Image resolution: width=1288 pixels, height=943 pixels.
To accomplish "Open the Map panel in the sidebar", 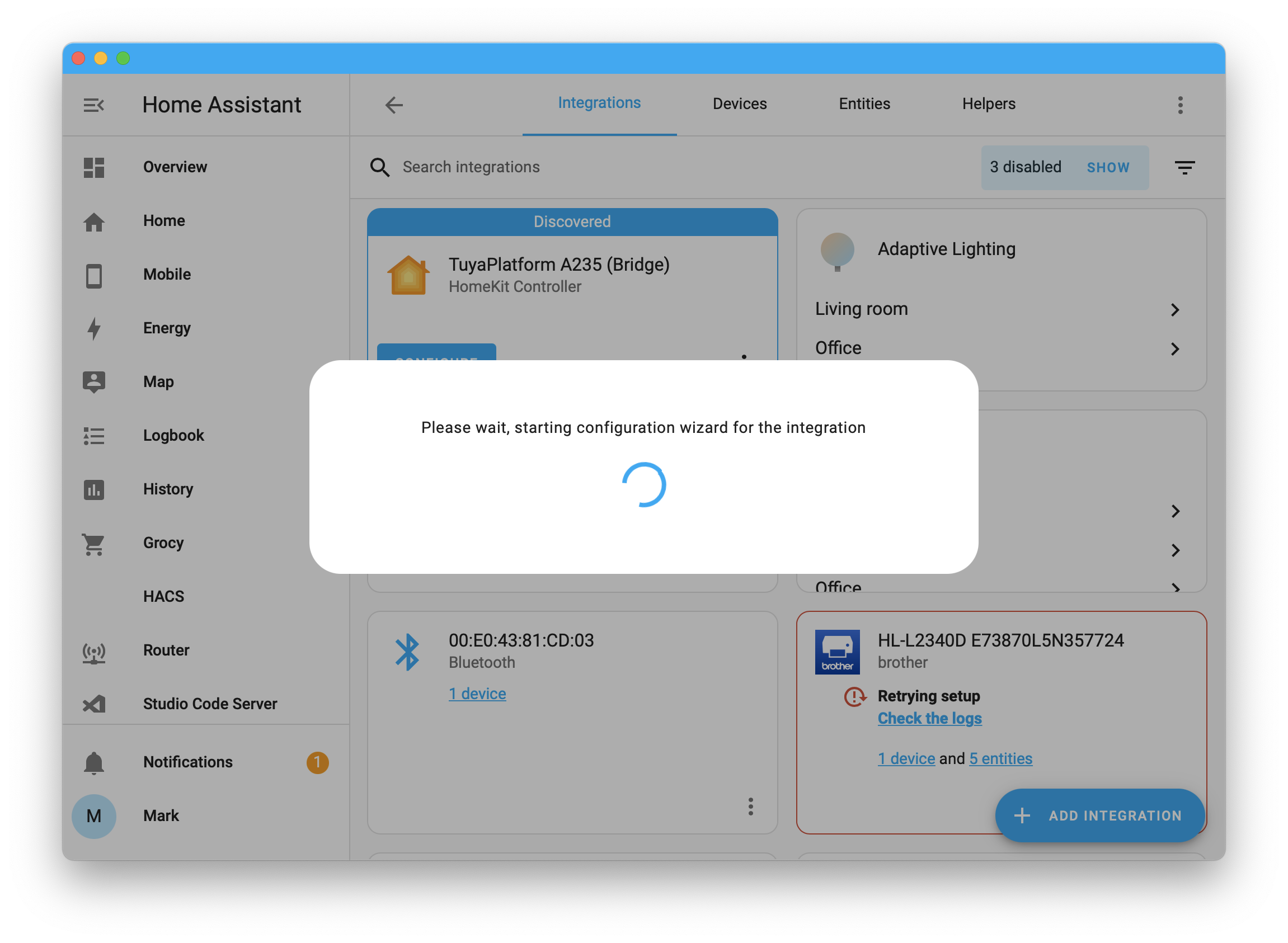I will pos(158,382).
